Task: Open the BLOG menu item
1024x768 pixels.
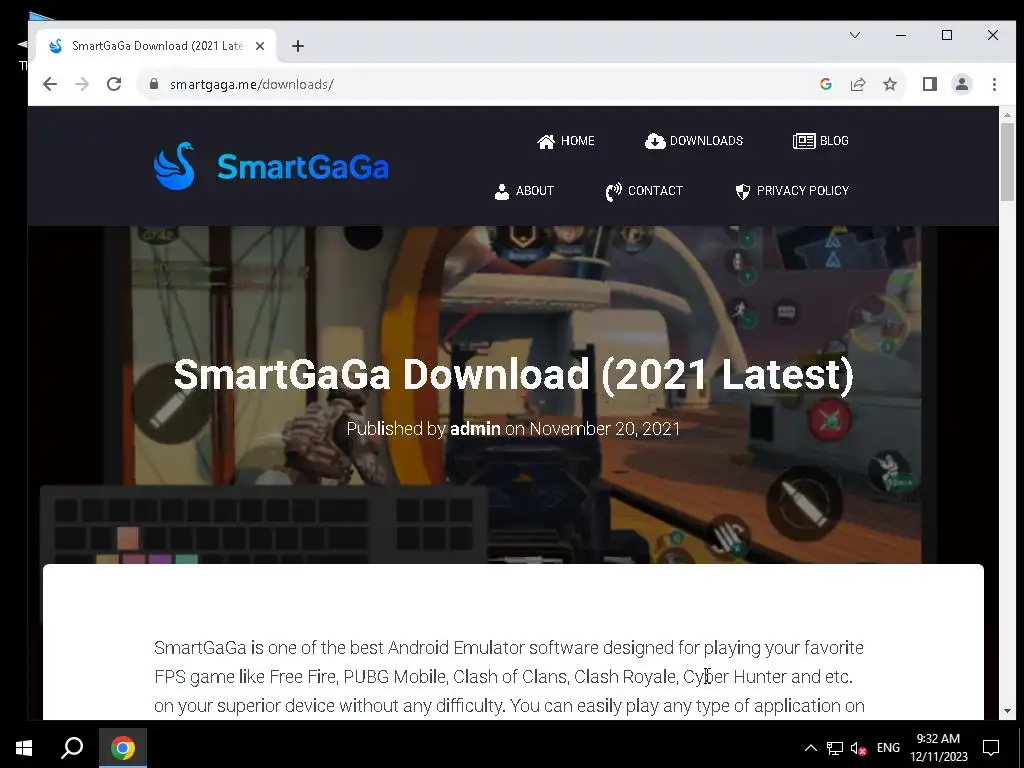Action: click(x=821, y=141)
